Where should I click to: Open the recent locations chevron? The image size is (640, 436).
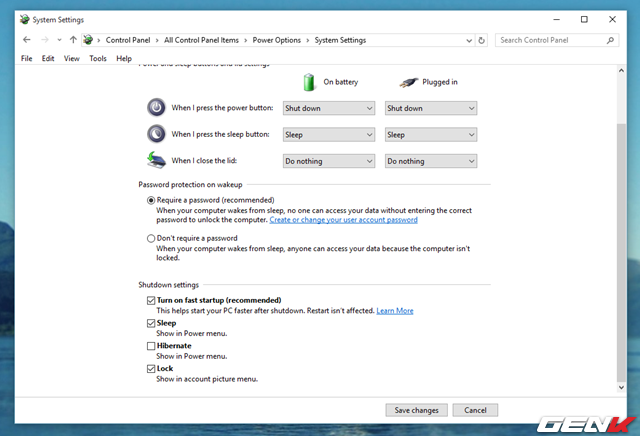[x=60, y=40]
